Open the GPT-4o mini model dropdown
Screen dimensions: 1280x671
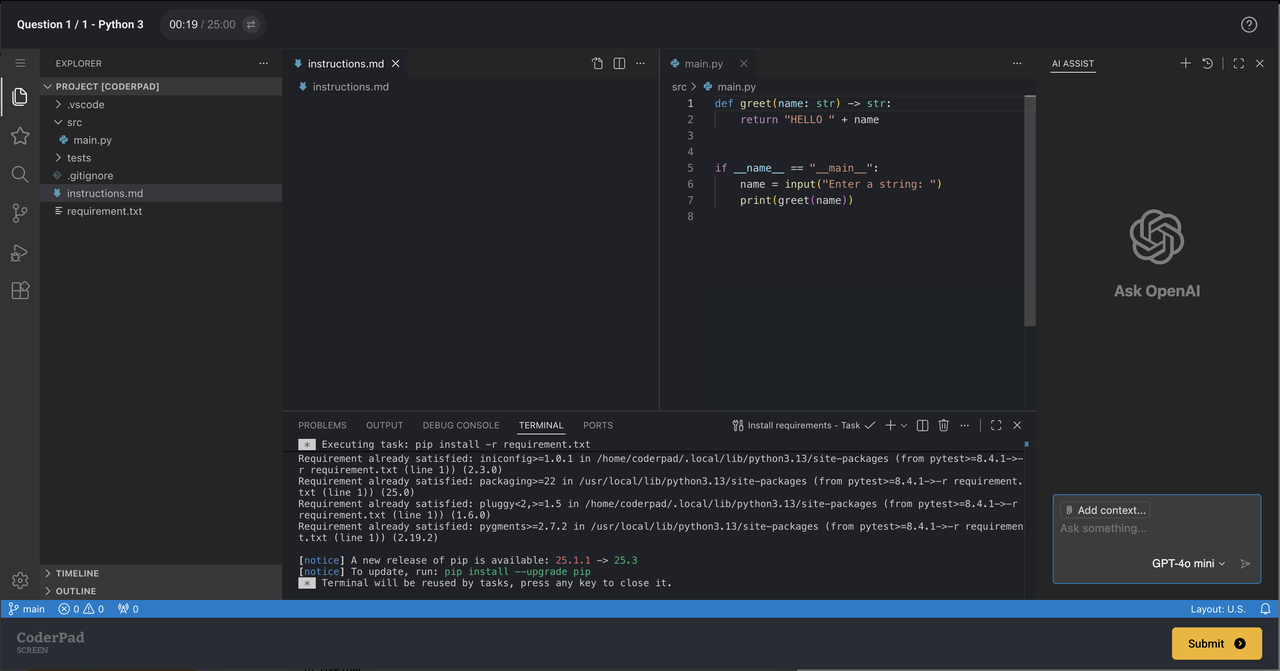[x=1188, y=563]
